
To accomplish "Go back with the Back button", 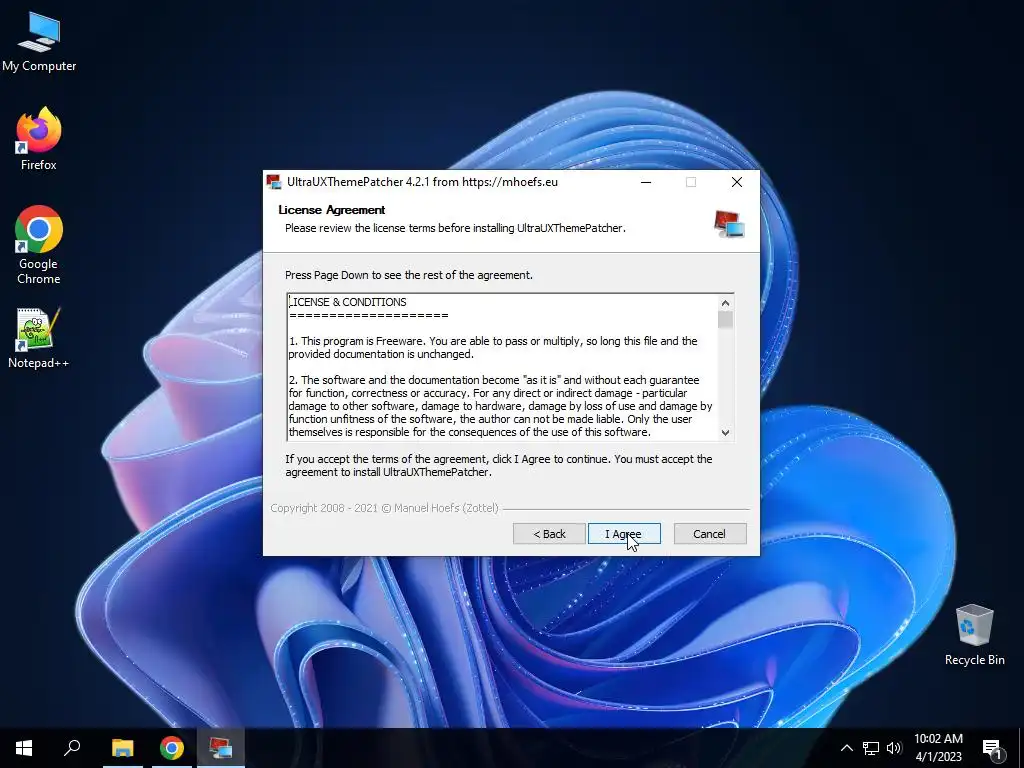I will (x=549, y=534).
